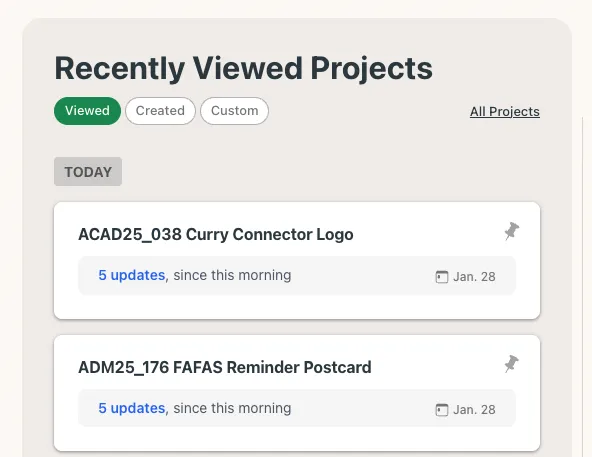Pin the ACAD25_038 Curry Connector Logo project
Viewport: 592px width, 457px height.
coord(512,231)
